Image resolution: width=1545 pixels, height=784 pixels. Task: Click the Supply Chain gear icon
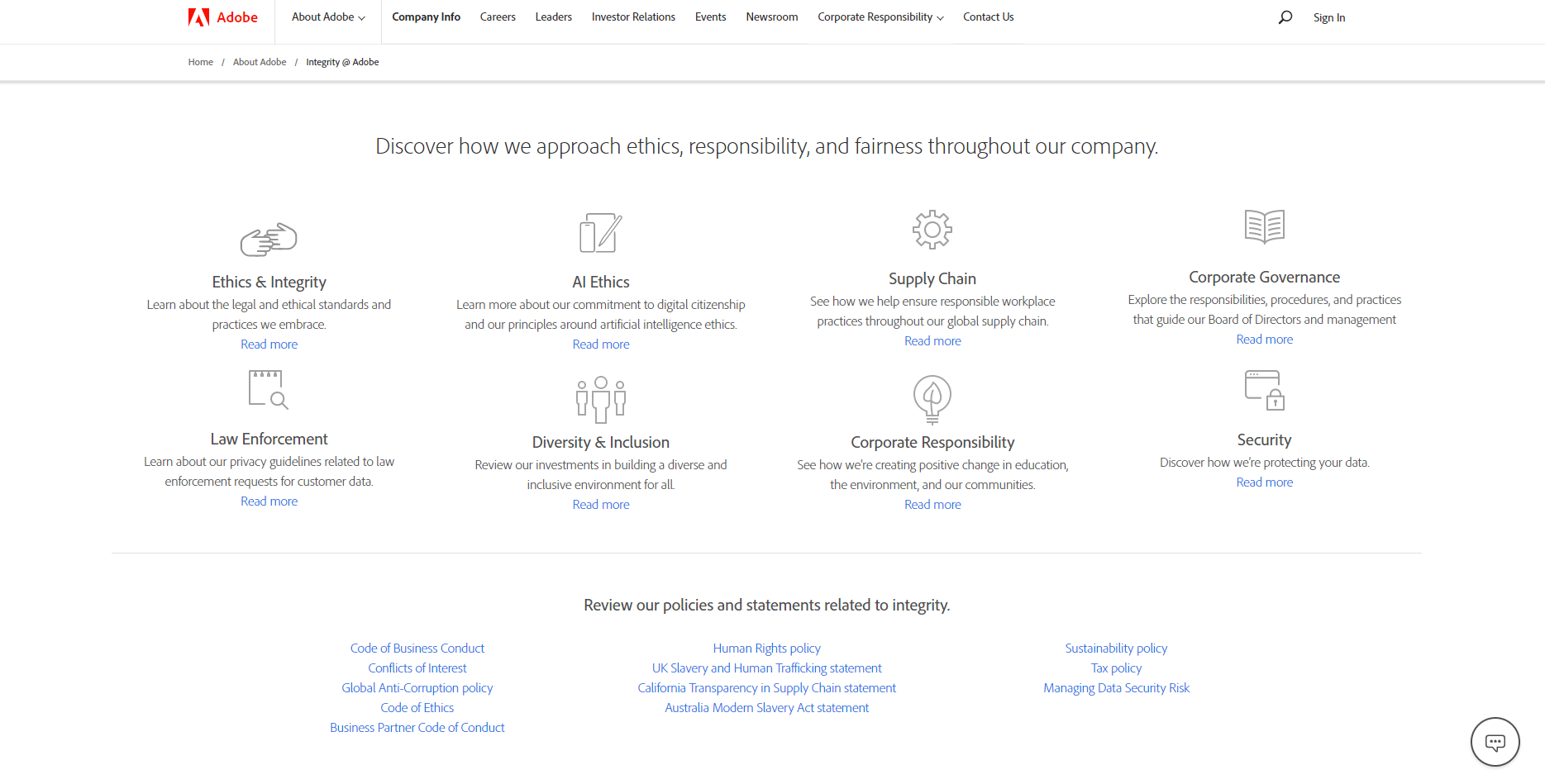click(x=932, y=230)
